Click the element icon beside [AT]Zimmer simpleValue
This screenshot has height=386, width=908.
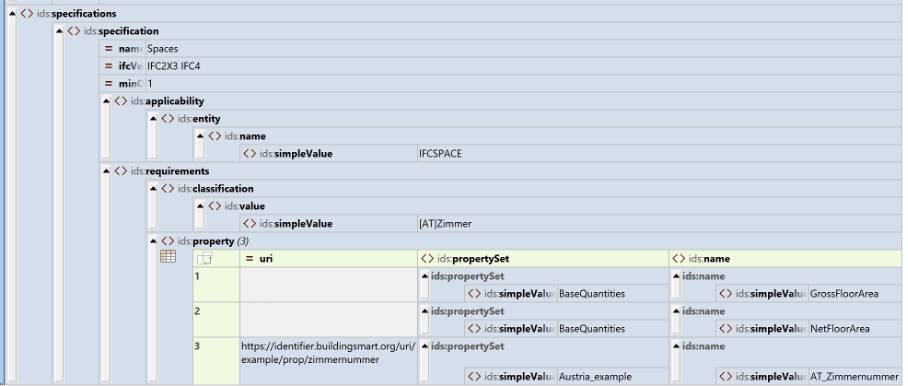point(250,224)
